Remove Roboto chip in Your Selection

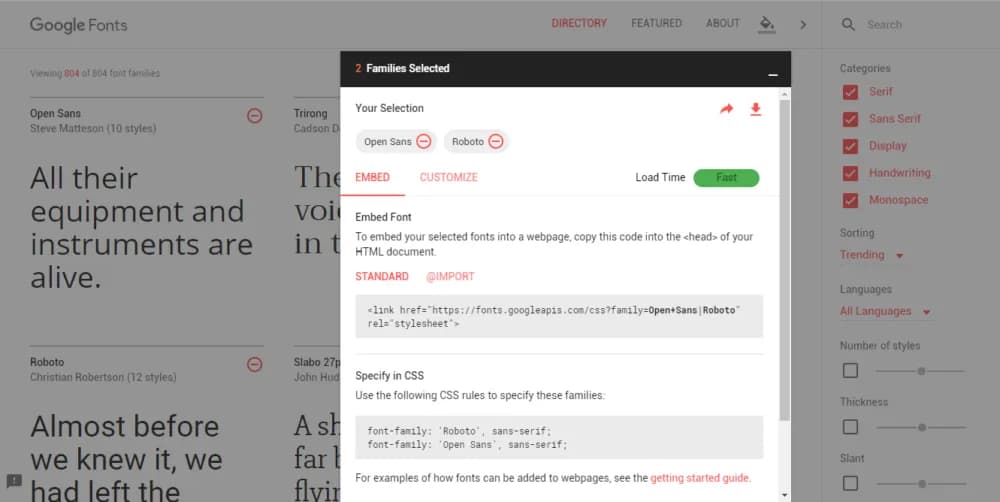496,142
